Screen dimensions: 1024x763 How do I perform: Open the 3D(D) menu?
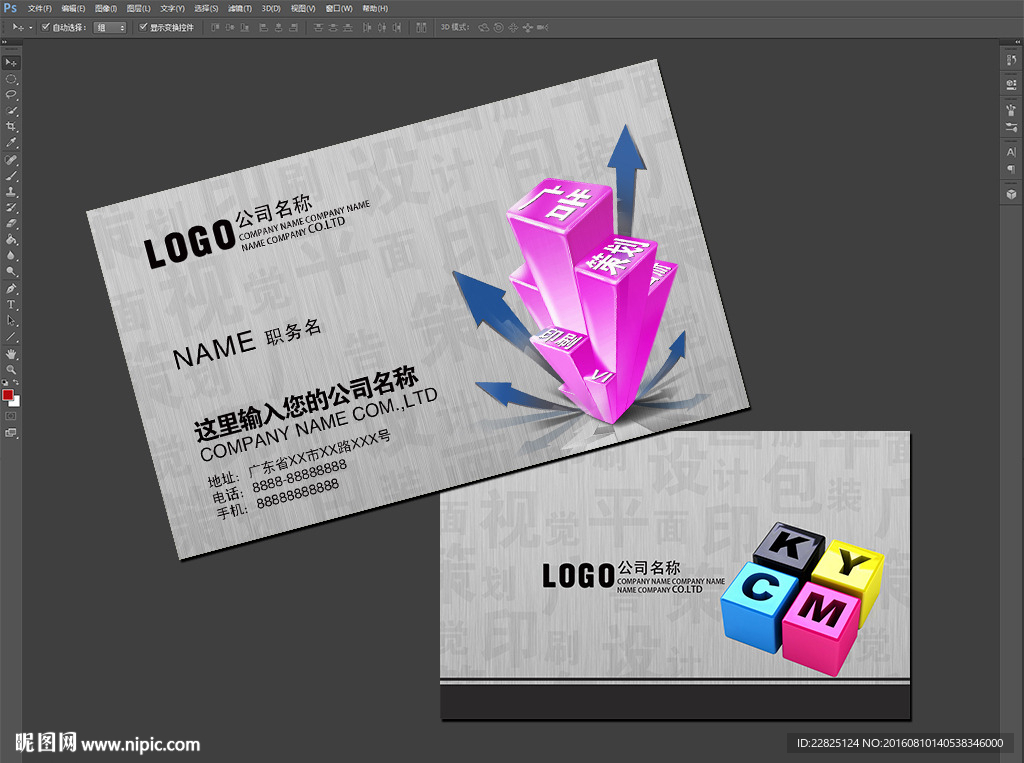271,8
